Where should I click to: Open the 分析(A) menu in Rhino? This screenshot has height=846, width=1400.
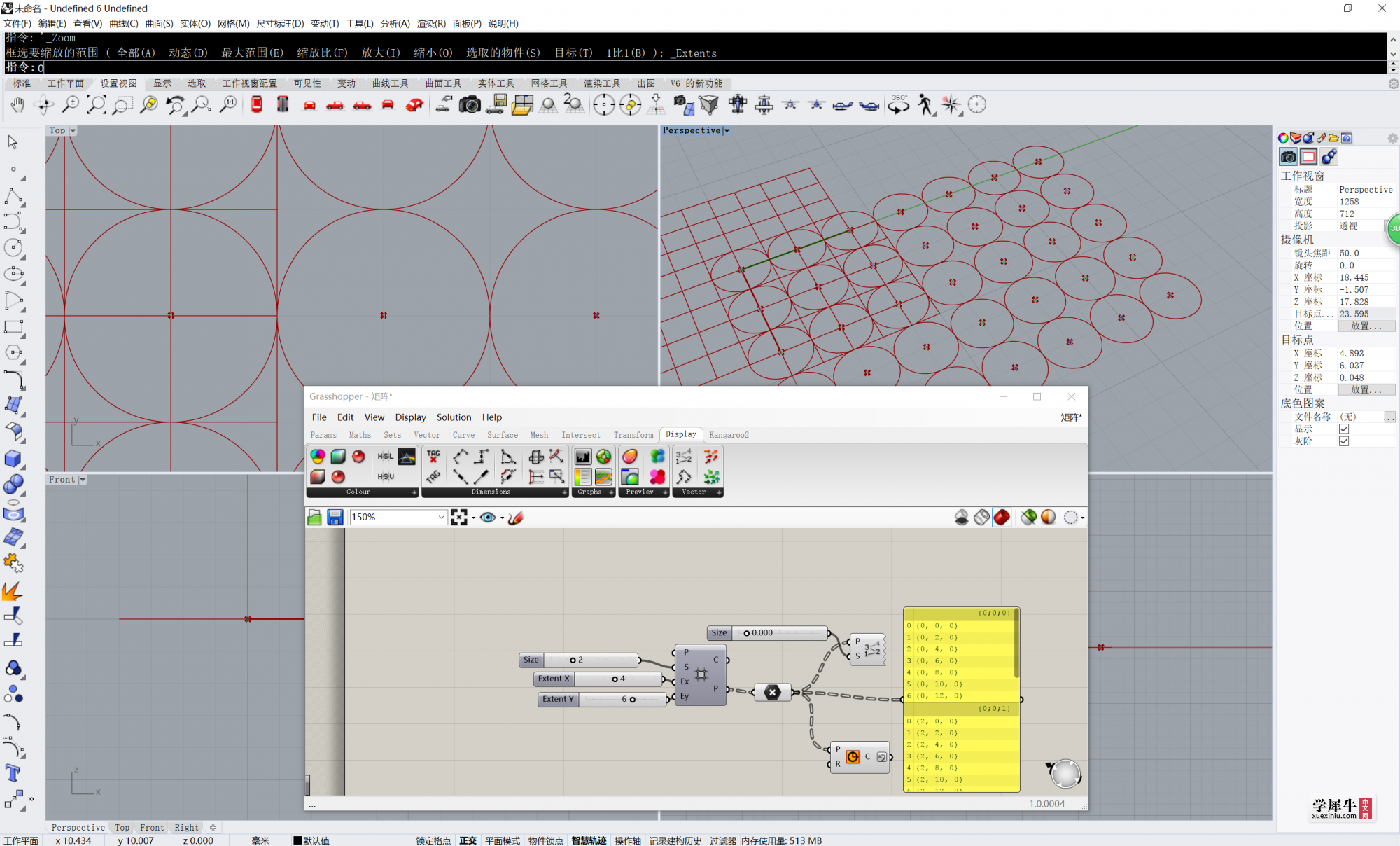pos(395,24)
